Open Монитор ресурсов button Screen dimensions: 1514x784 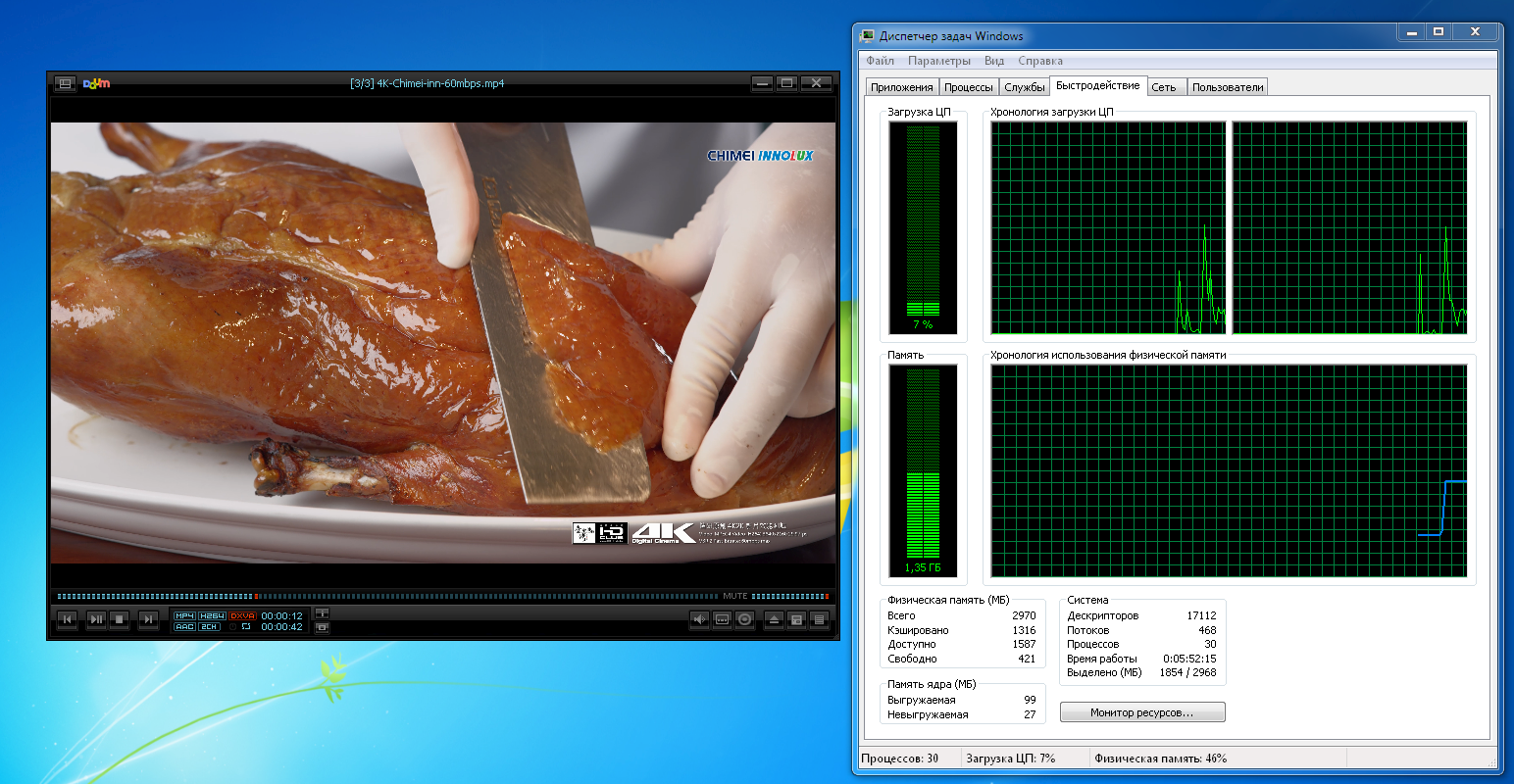1142,712
